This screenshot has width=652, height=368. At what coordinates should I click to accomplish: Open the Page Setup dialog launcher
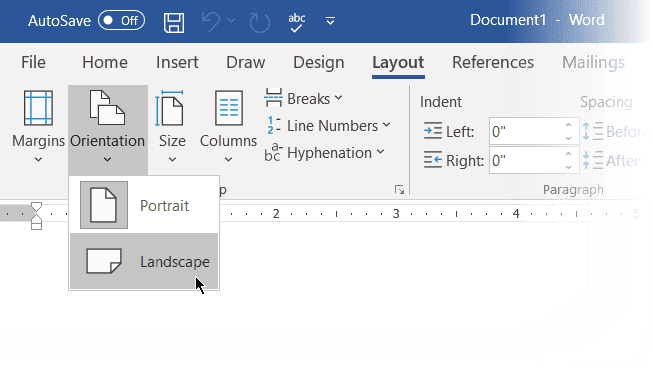[400, 190]
